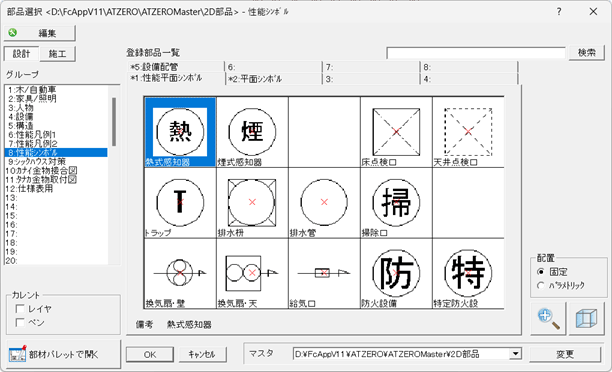Close the 部品選択 dialog
This screenshot has width=612, height=372.
pyautogui.click(x=593, y=12)
